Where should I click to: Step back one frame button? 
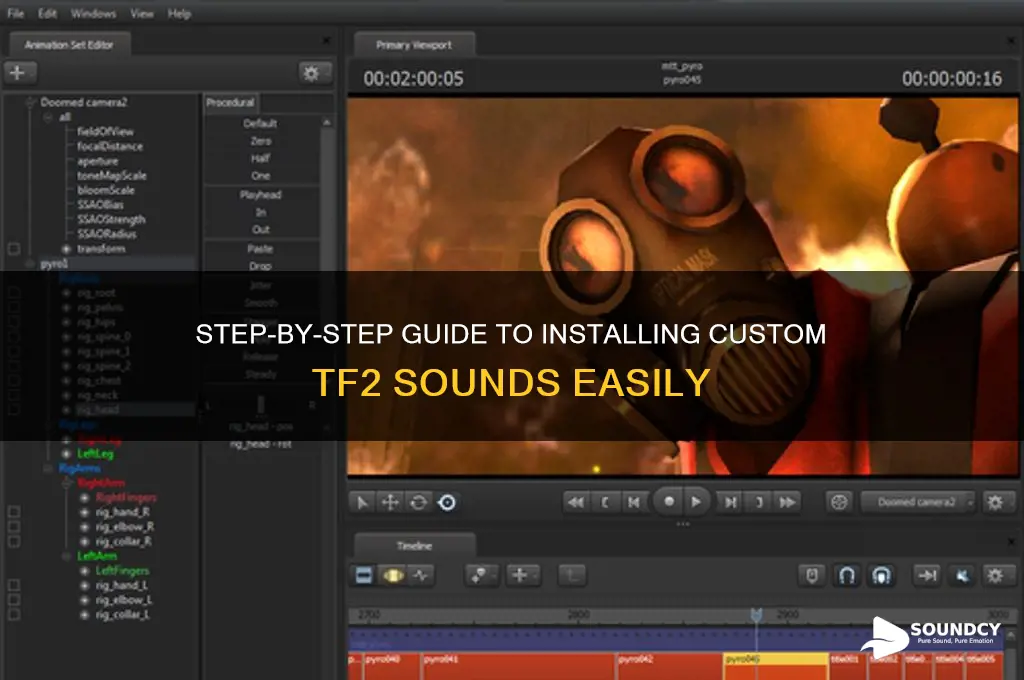[x=633, y=502]
